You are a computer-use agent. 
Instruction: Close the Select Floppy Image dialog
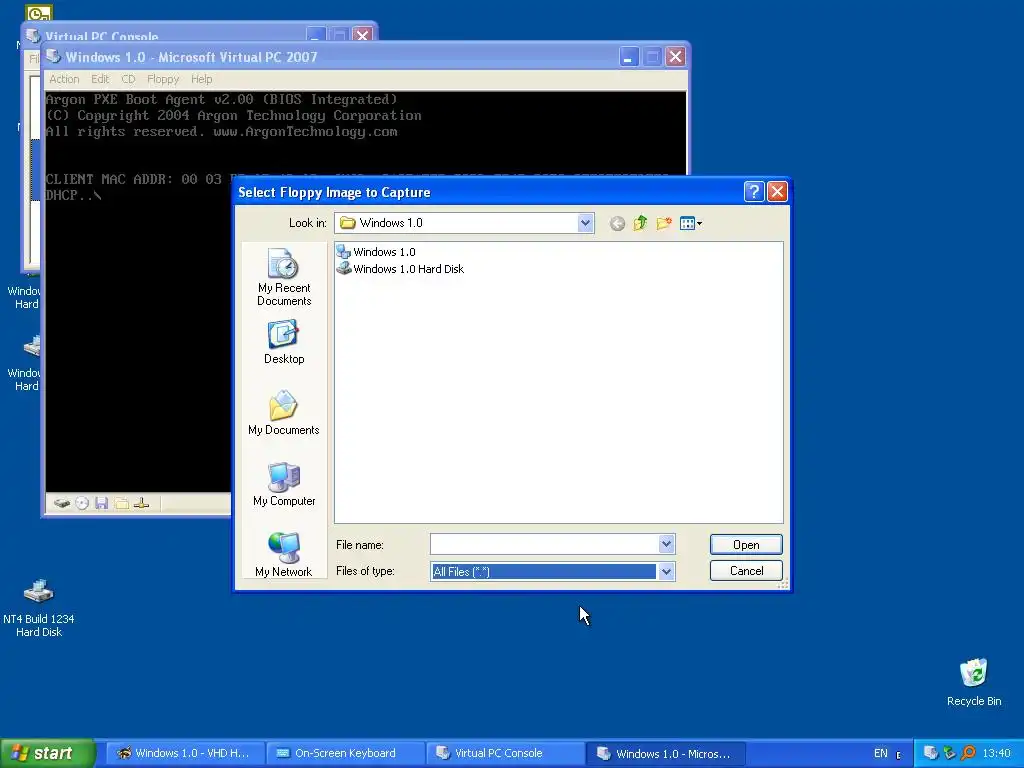[x=776, y=192]
